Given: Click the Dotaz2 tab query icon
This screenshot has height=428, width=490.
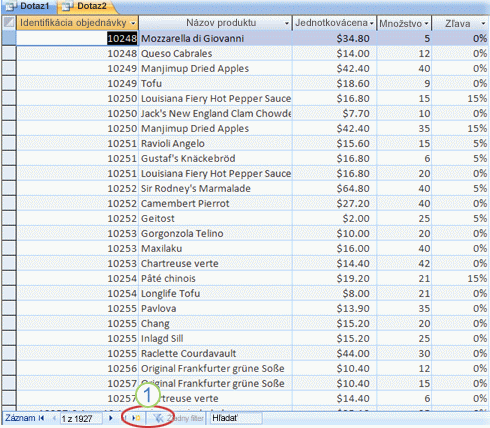Looking at the screenshot, I should [68, 6].
